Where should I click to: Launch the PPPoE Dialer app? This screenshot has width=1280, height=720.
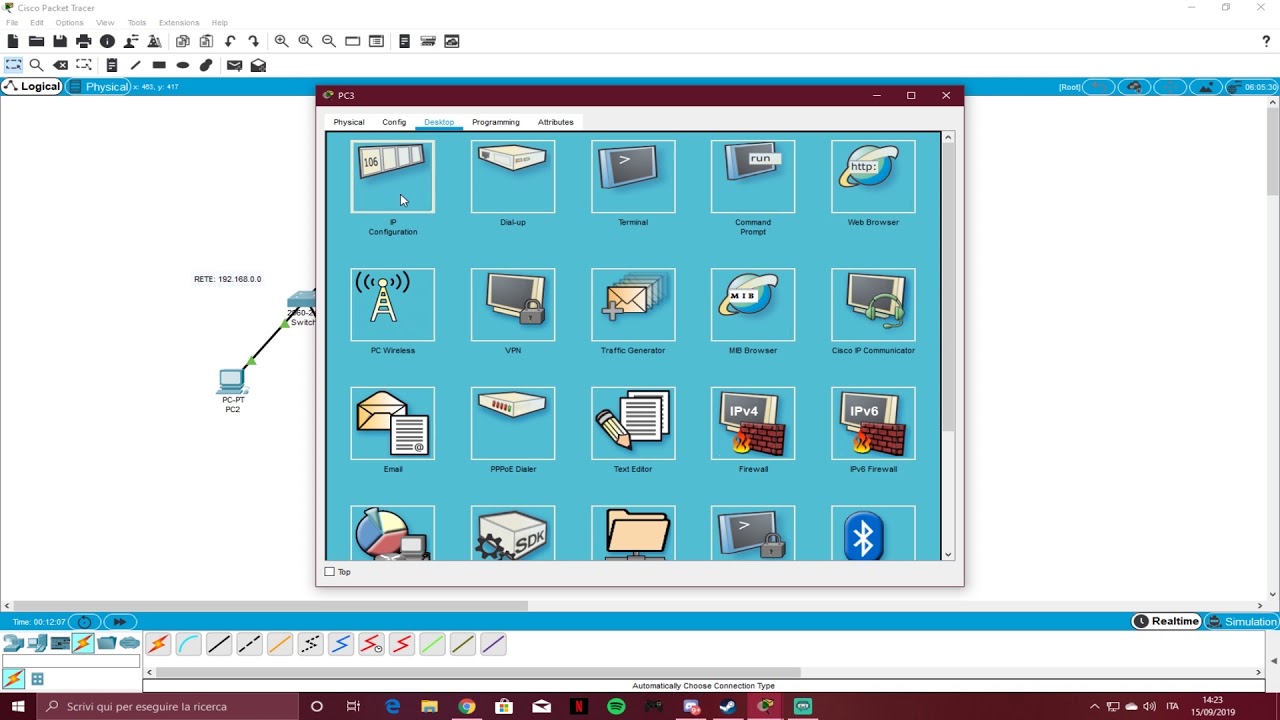coord(513,423)
